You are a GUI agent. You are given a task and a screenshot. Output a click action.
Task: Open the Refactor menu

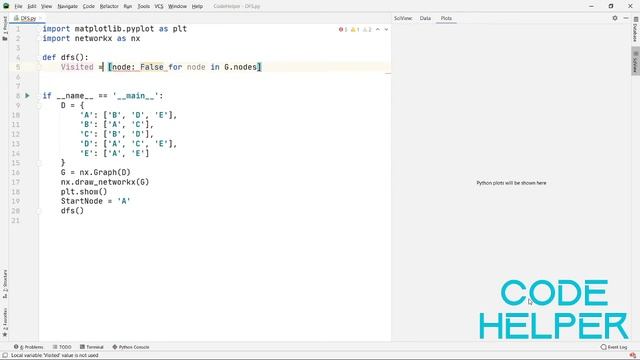(109, 7)
